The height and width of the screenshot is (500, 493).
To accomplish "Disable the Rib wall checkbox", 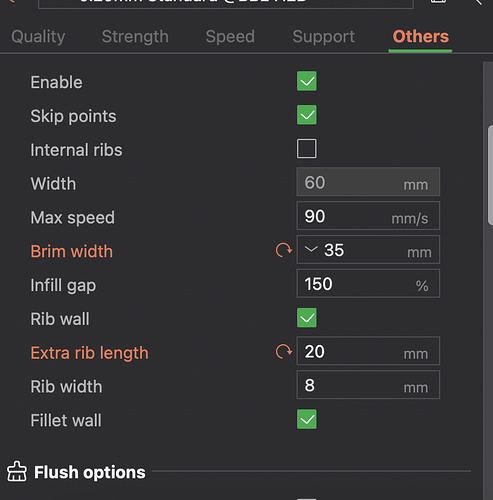I will point(307,318).
